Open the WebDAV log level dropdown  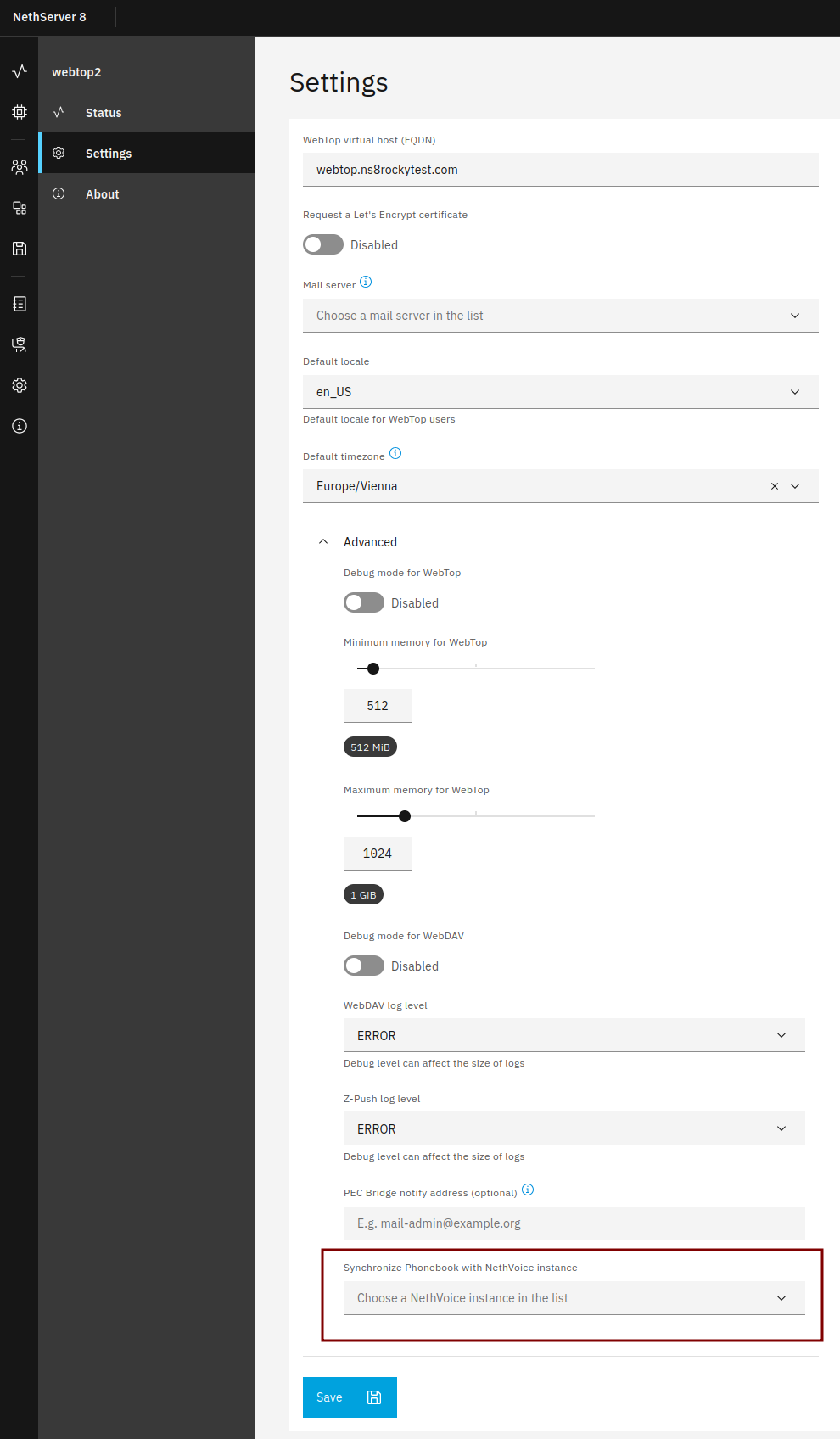pos(574,1035)
